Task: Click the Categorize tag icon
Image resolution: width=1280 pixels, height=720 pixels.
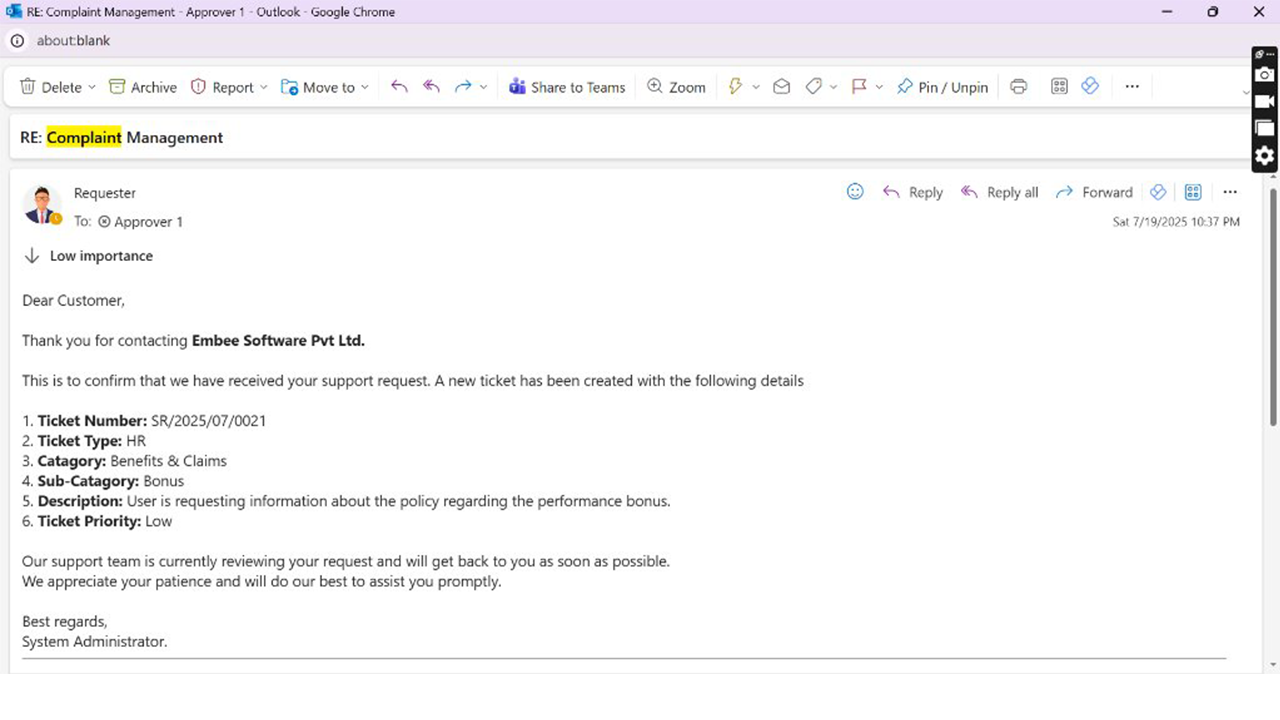Action: (814, 87)
